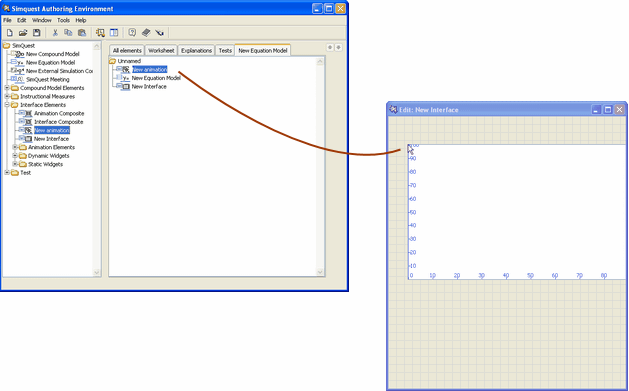The height and width of the screenshot is (391, 629).
Task: Expand the Instructional Measures folder
Action: coord(7,96)
